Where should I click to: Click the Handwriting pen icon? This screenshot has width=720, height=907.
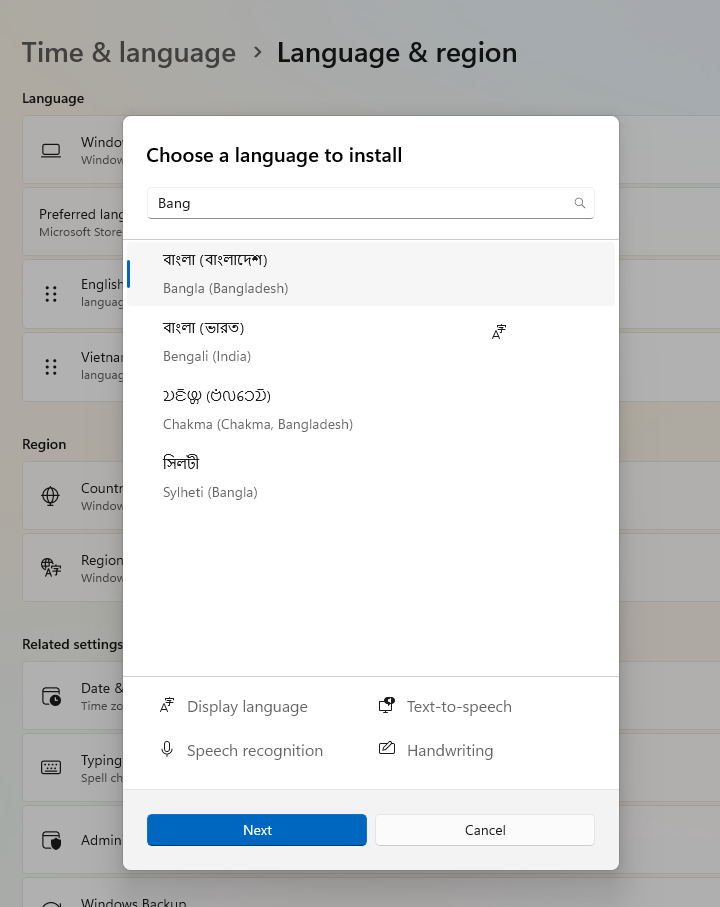387,750
